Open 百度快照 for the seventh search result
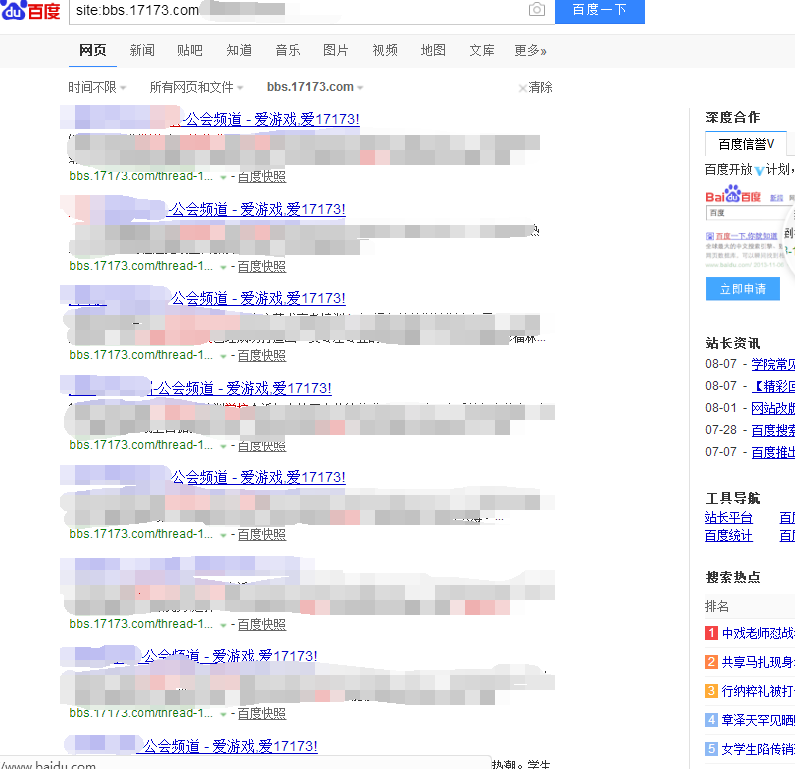This screenshot has width=795, height=769. pos(262,713)
